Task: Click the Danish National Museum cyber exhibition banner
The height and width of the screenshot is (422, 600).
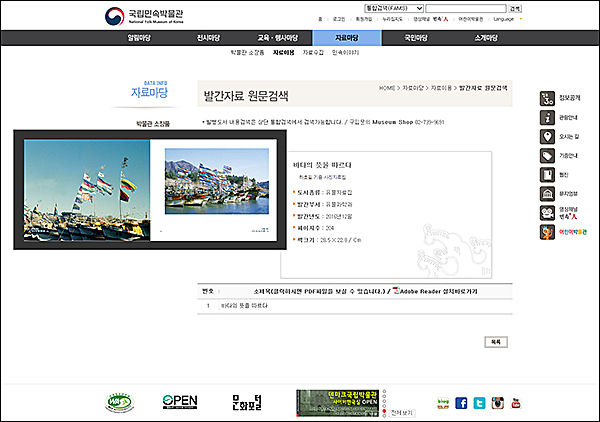Action: click(x=338, y=403)
